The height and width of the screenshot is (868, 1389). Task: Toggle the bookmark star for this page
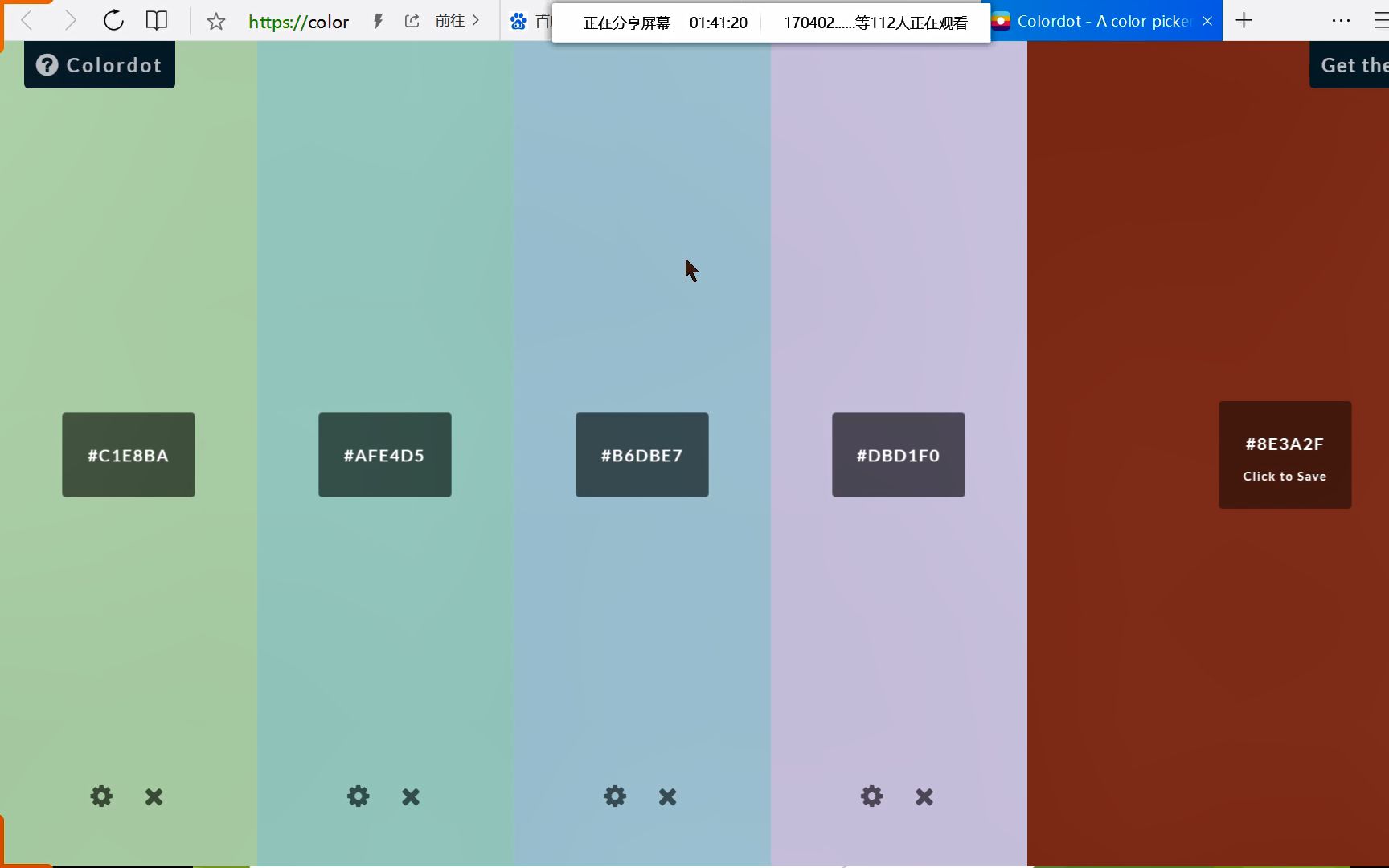point(215,22)
